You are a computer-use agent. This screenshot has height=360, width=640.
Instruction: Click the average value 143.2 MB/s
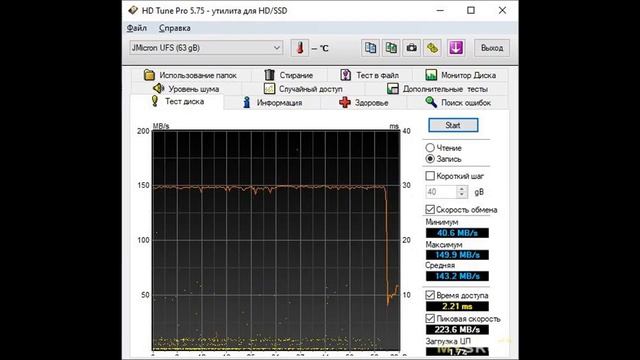(x=457, y=276)
